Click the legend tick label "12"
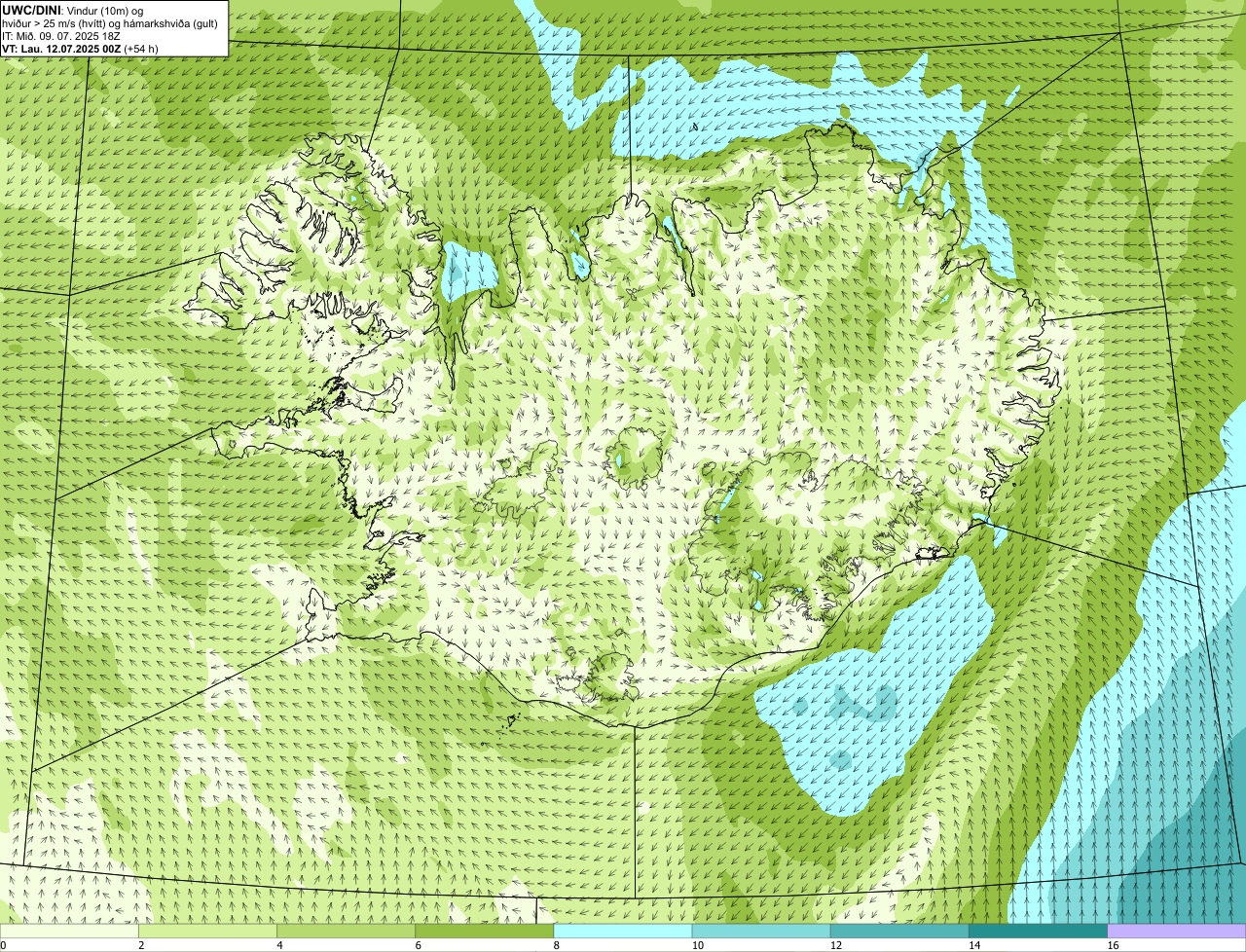Image resolution: width=1246 pixels, height=952 pixels. pyautogui.click(x=836, y=946)
